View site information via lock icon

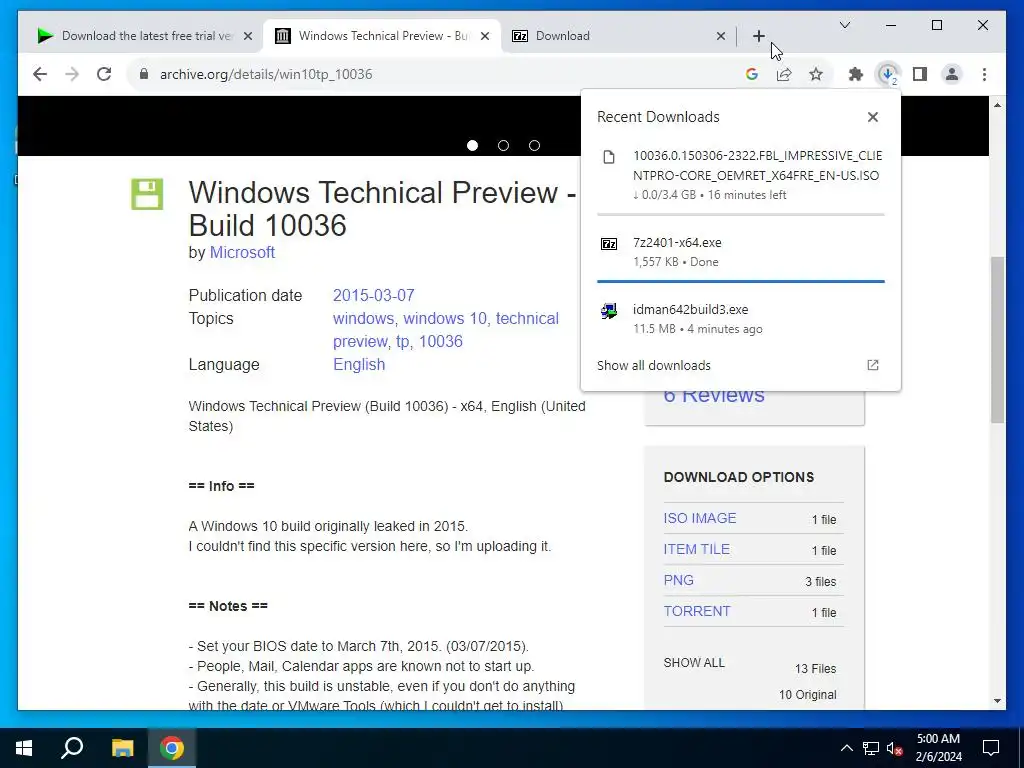(x=144, y=74)
